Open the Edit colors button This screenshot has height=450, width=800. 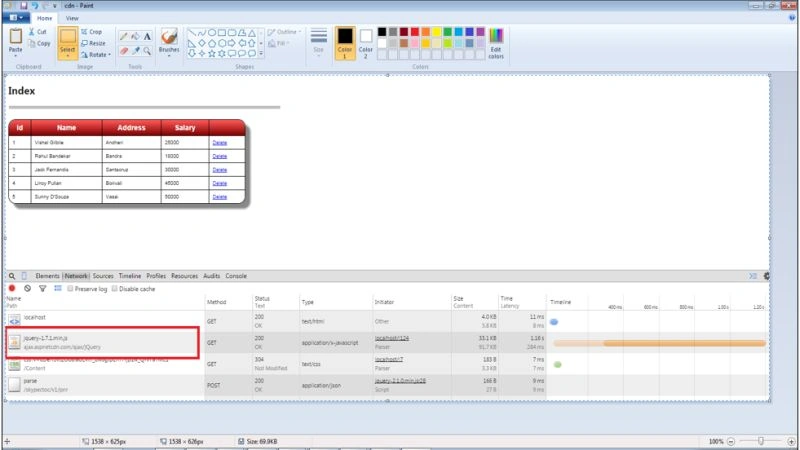pos(496,43)
